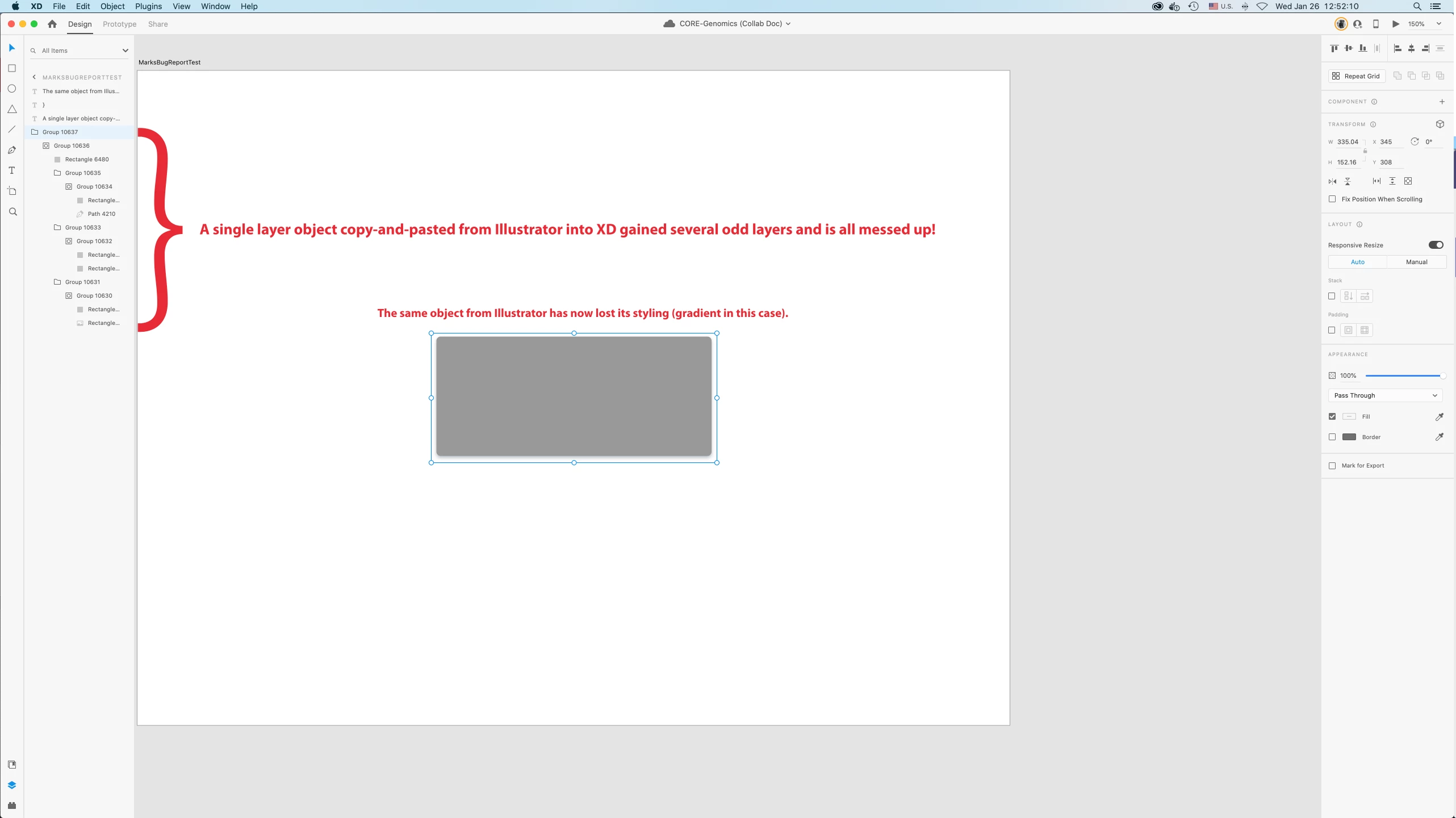The image size is (1456, 818).
Task: Select the Text tool
Action: [x=12, y=170]
